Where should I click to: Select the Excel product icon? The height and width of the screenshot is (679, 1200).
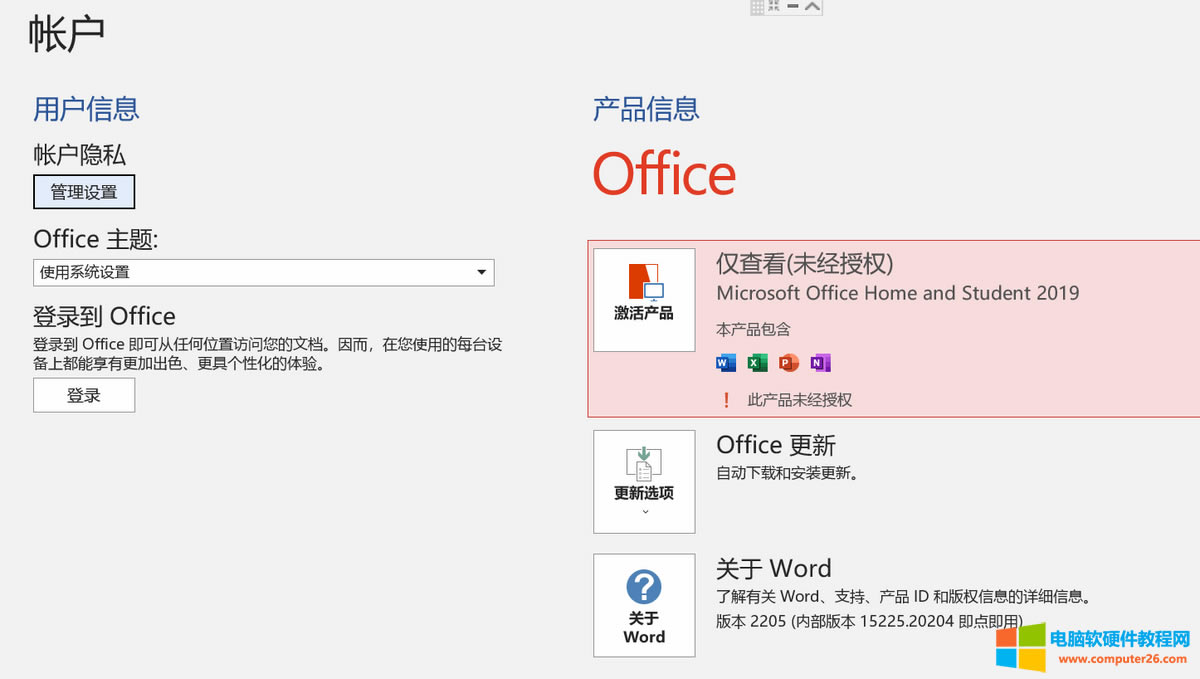coord(756,362)
